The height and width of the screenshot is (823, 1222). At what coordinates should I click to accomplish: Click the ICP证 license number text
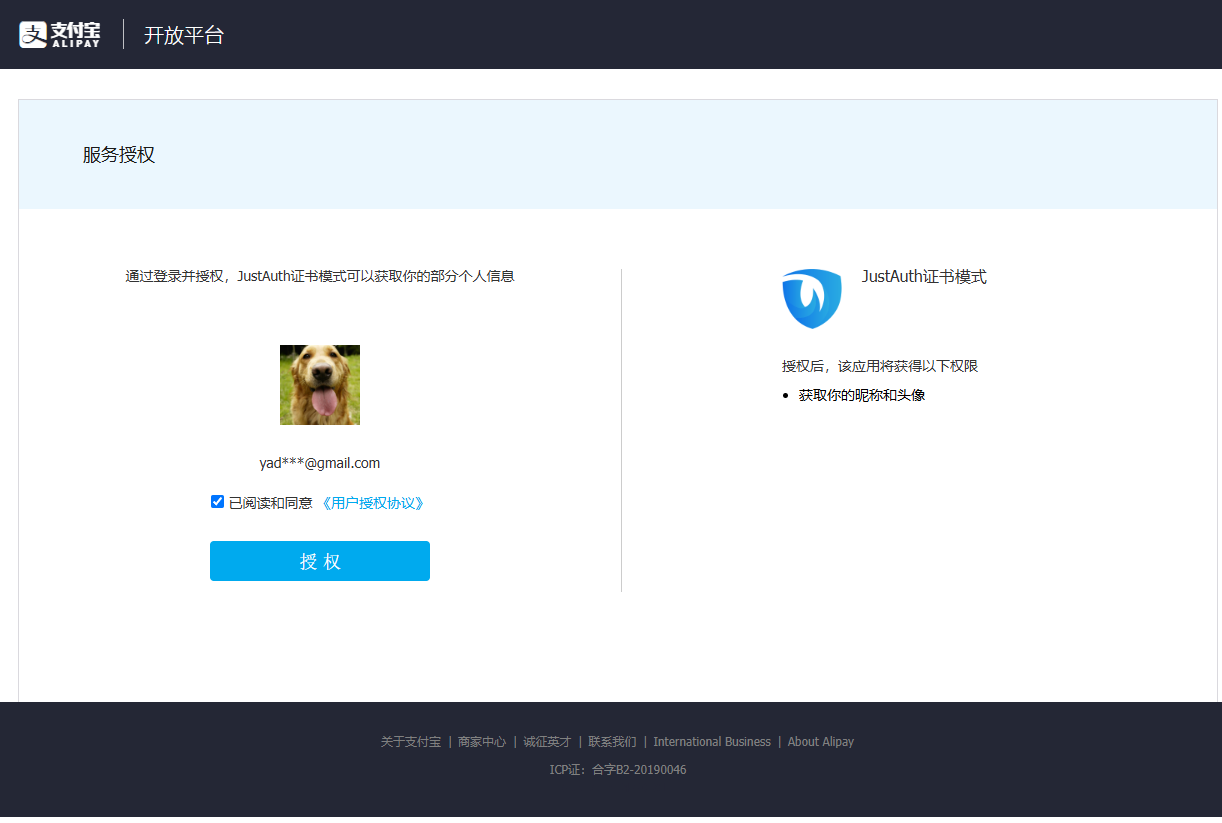(618, 770)
